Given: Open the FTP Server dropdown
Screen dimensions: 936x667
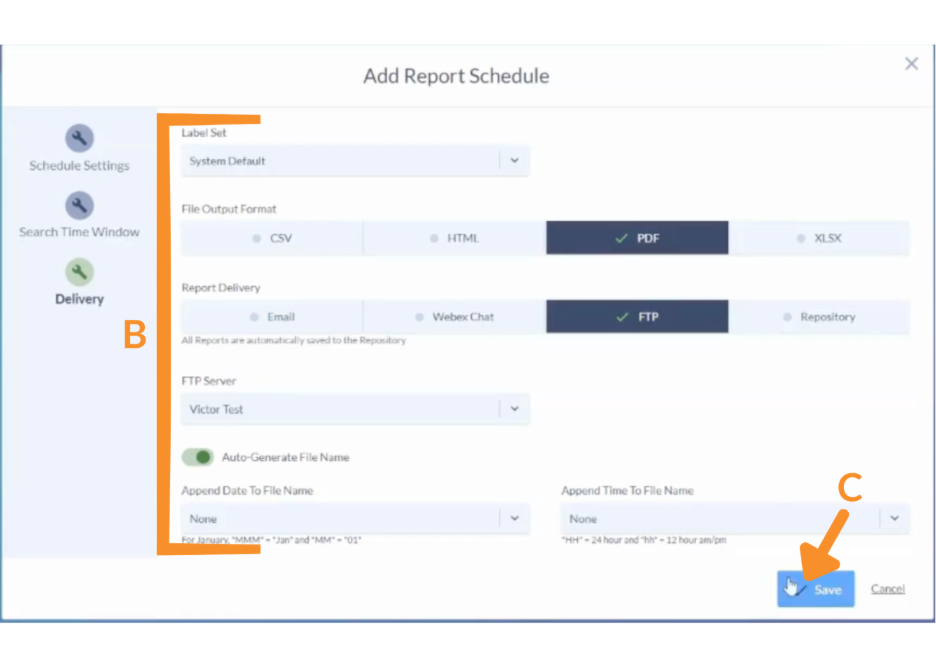Looking at the screenshot, I should tap(514, 408).
